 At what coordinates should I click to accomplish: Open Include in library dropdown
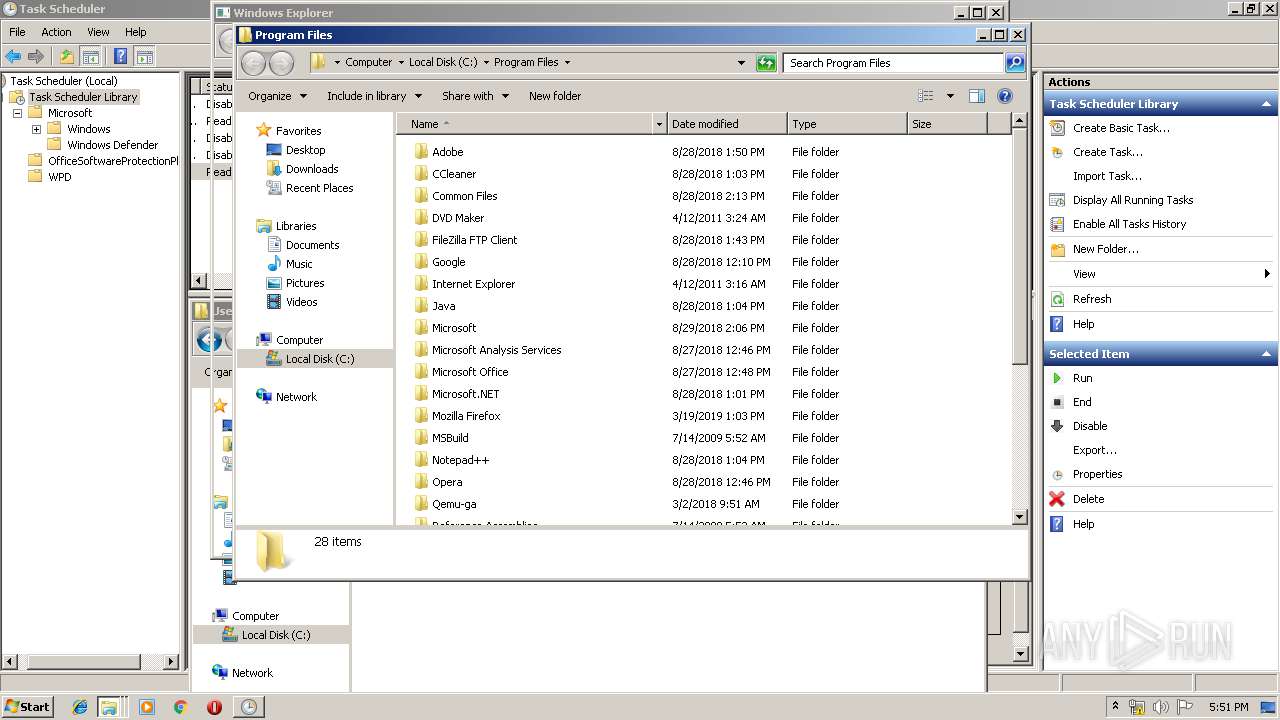(x=374, y=96)
